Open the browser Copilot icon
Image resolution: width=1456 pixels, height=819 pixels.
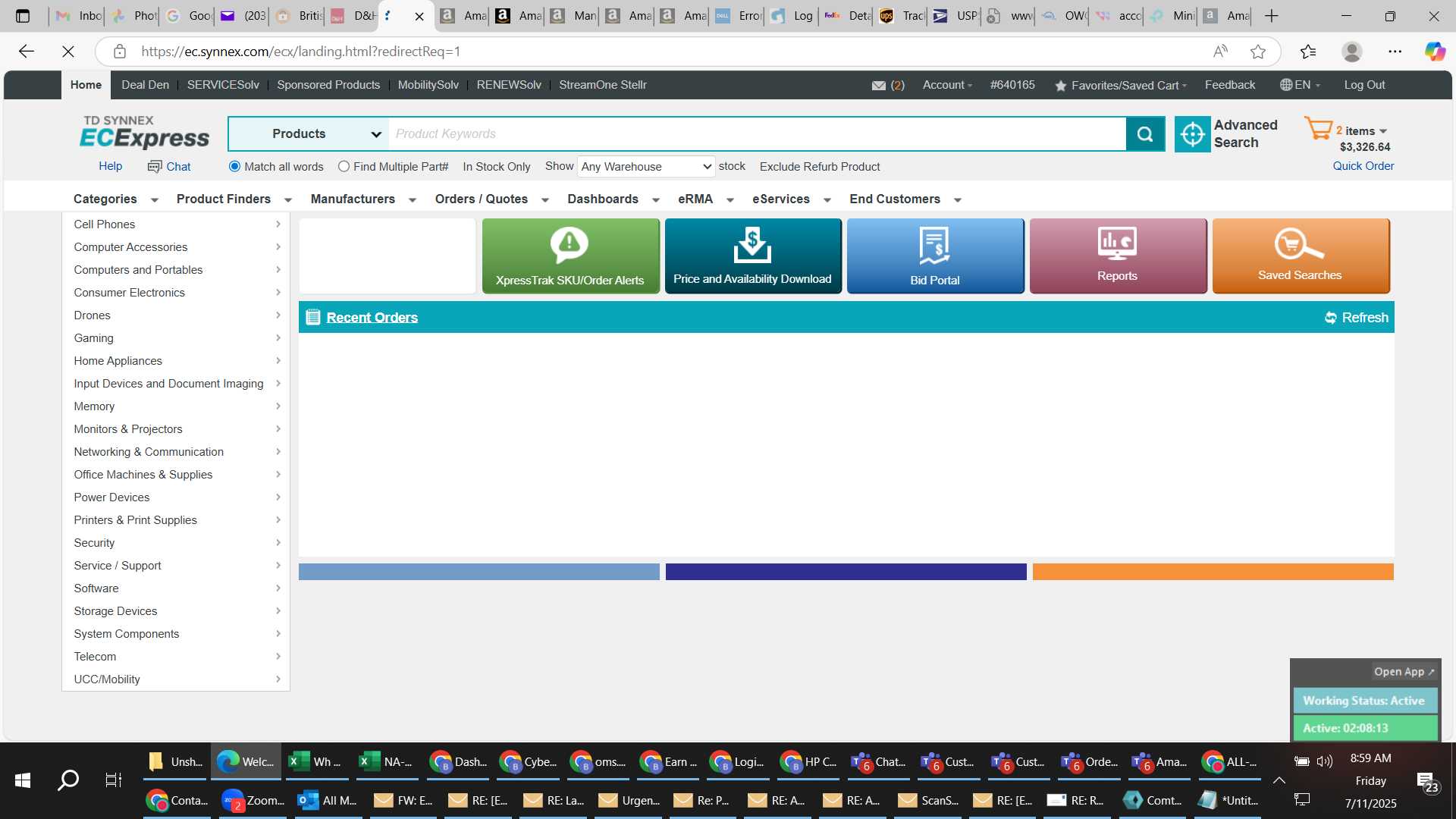1434,52
